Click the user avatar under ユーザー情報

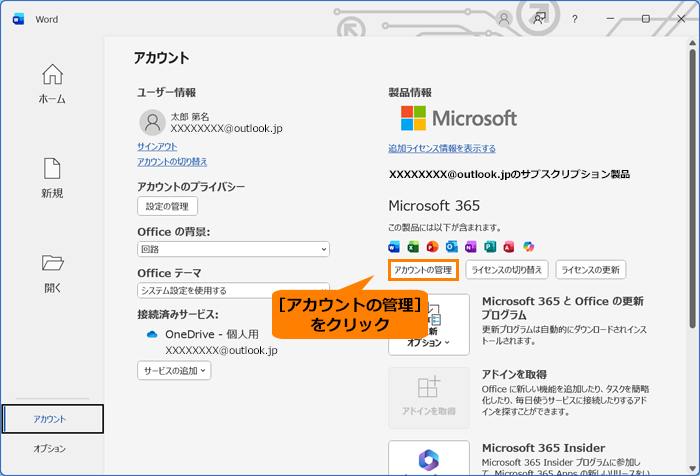[x=152, y=122]
